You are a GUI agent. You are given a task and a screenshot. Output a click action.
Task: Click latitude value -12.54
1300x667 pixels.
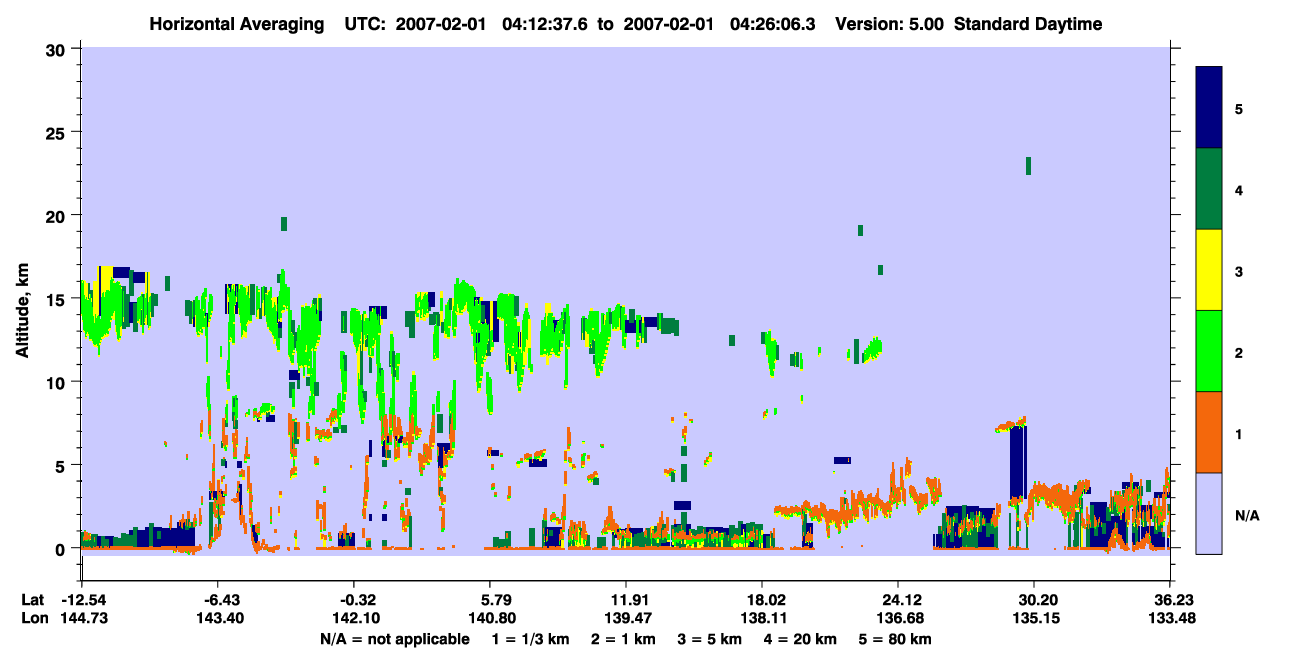[82, 600]
